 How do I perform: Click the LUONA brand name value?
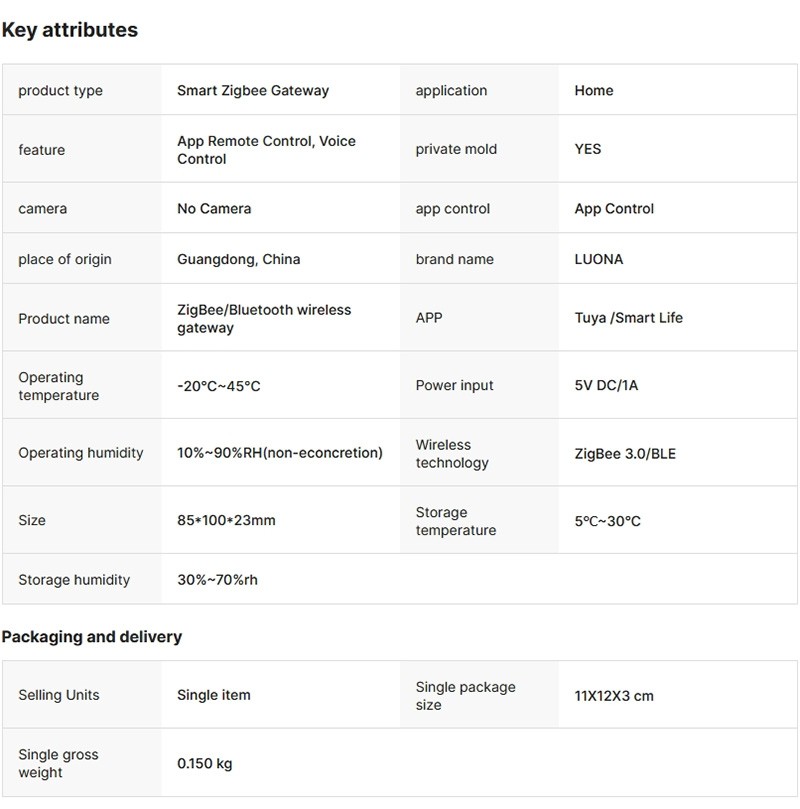tap(598, 259)
